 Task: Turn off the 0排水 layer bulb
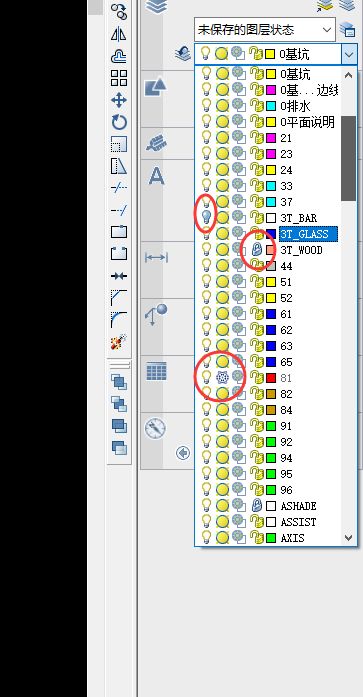[206, 106]
